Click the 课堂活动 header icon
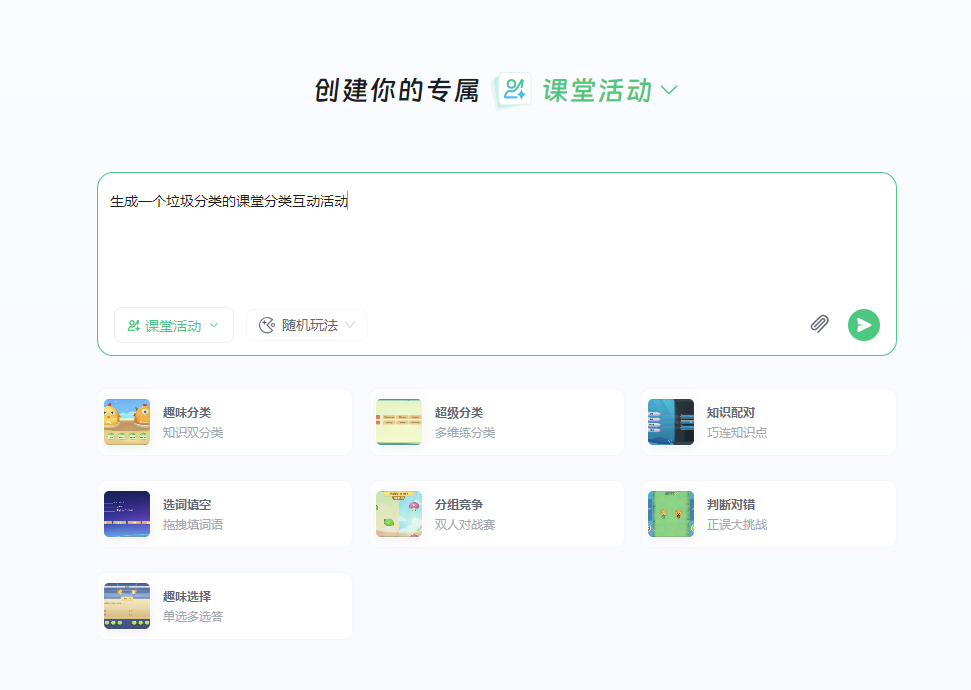The height and width of the screenshot is (690, 971). 513,90
